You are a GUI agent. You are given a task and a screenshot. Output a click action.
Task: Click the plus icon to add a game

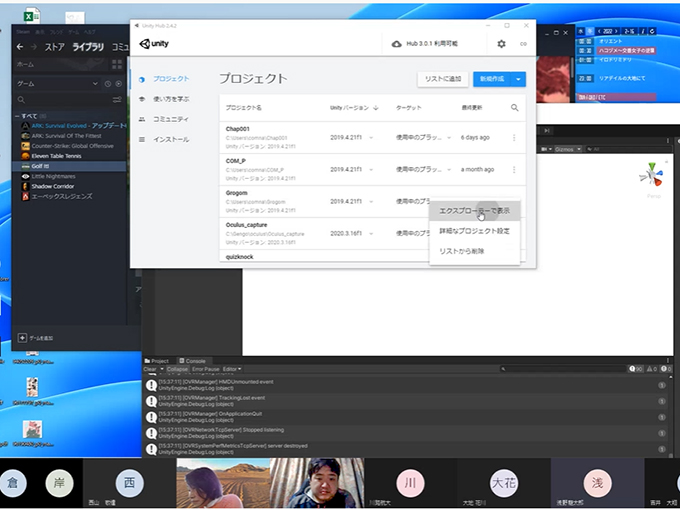(22, 338)
